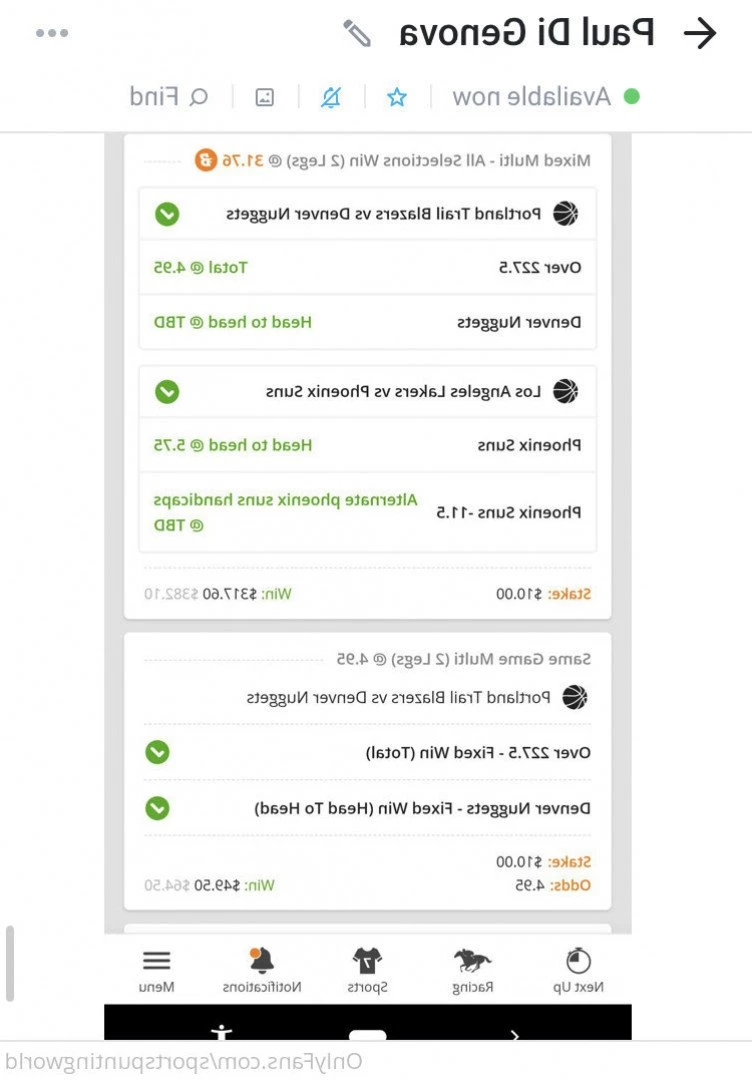Viewport: 752px width, 1080px height.
Task: Open the three-dot more options menu
Action: click(x=52, y=32)
